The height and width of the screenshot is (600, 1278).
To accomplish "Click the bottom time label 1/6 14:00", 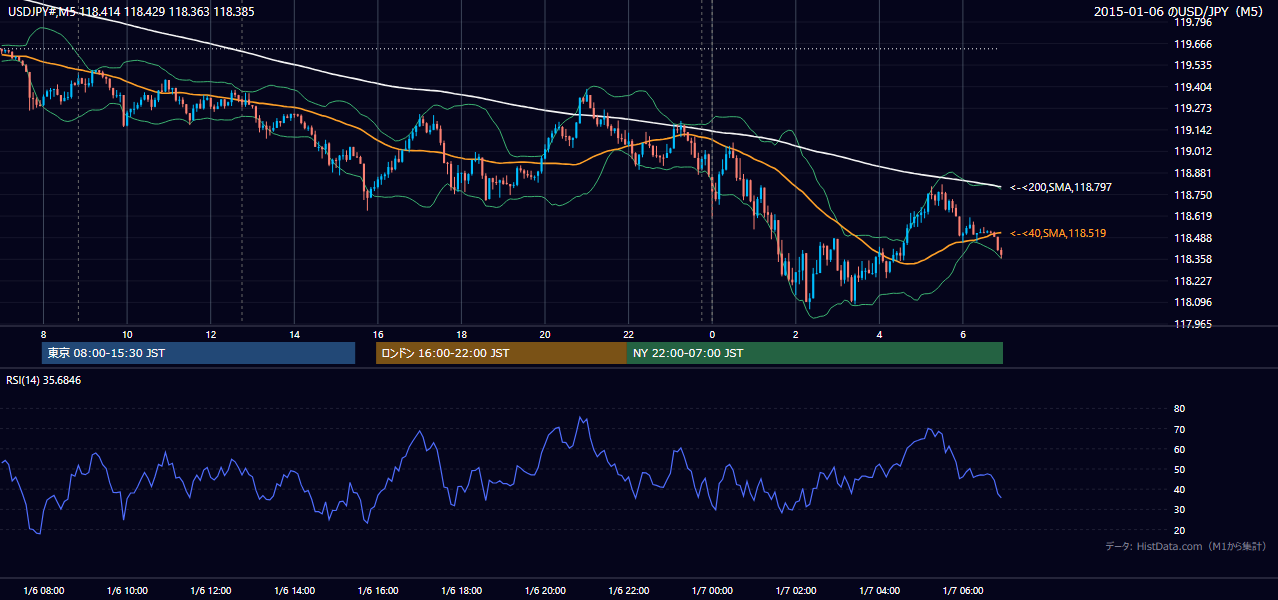I will point(294,591).
